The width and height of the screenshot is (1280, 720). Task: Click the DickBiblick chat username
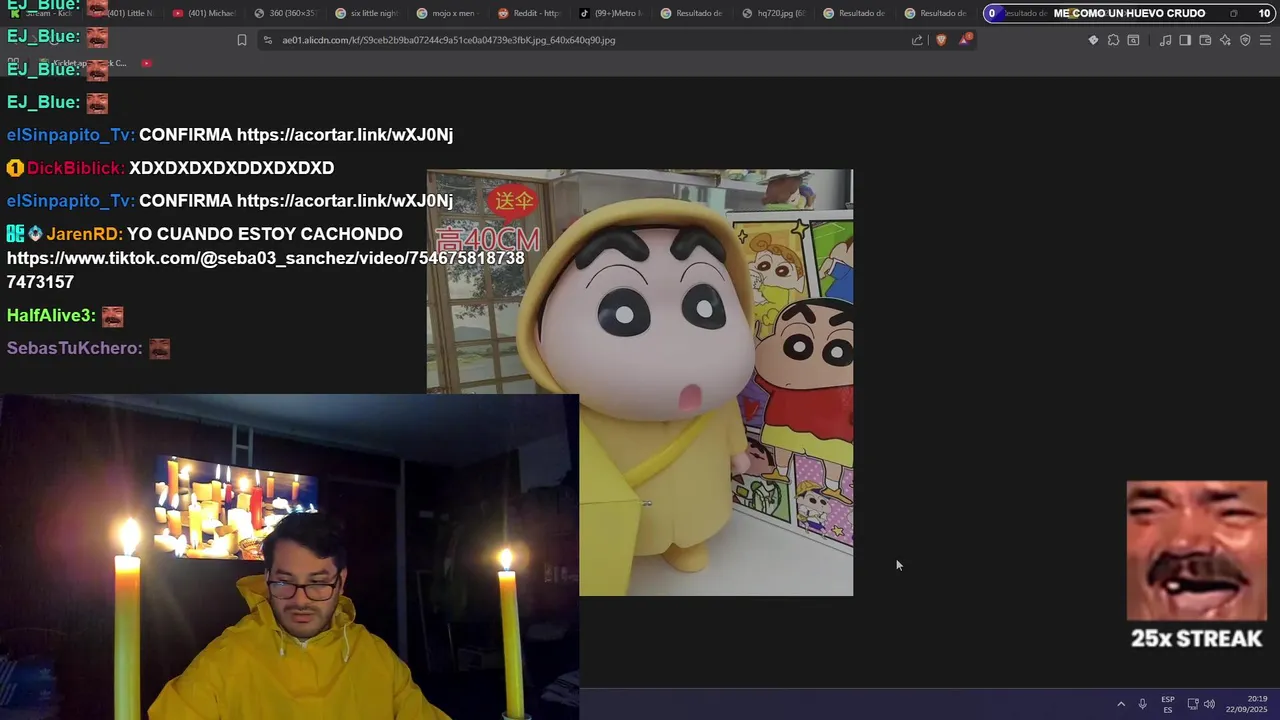(76, 168)
